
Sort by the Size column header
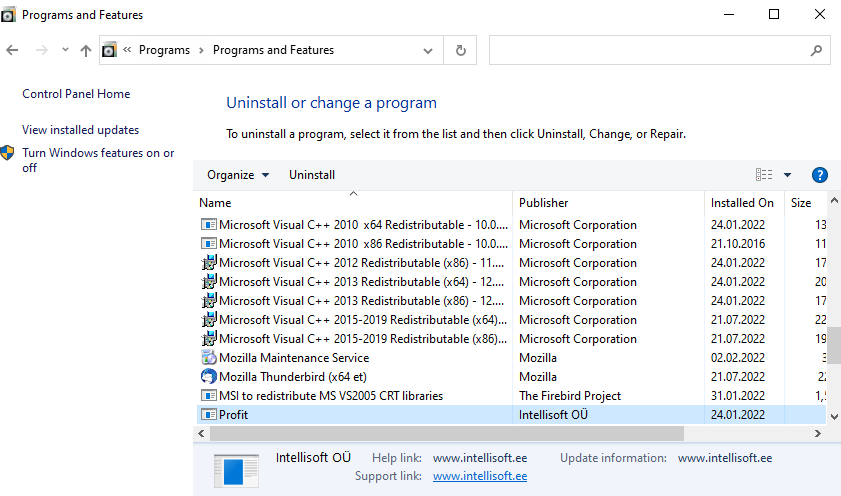tap(806, 203)
